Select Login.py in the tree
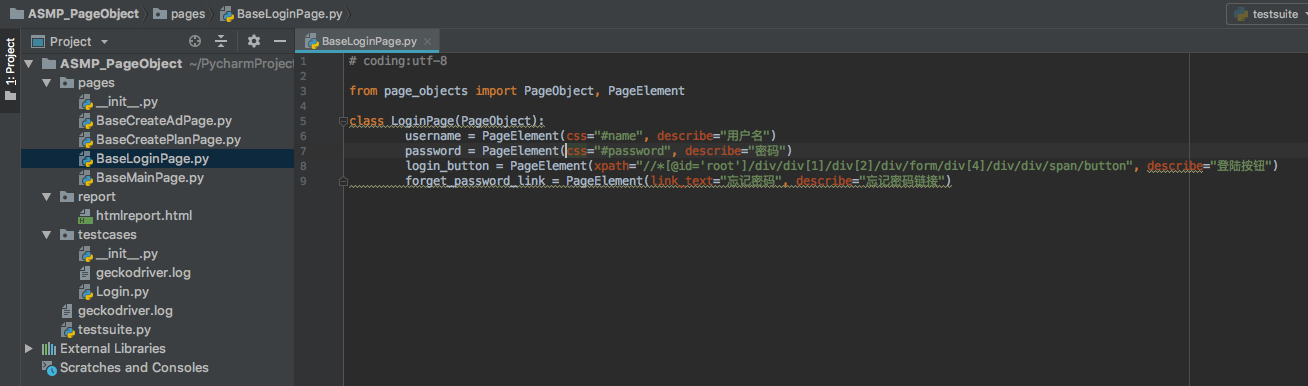This screenshot has height=386, width=1308. pos(123,292)
